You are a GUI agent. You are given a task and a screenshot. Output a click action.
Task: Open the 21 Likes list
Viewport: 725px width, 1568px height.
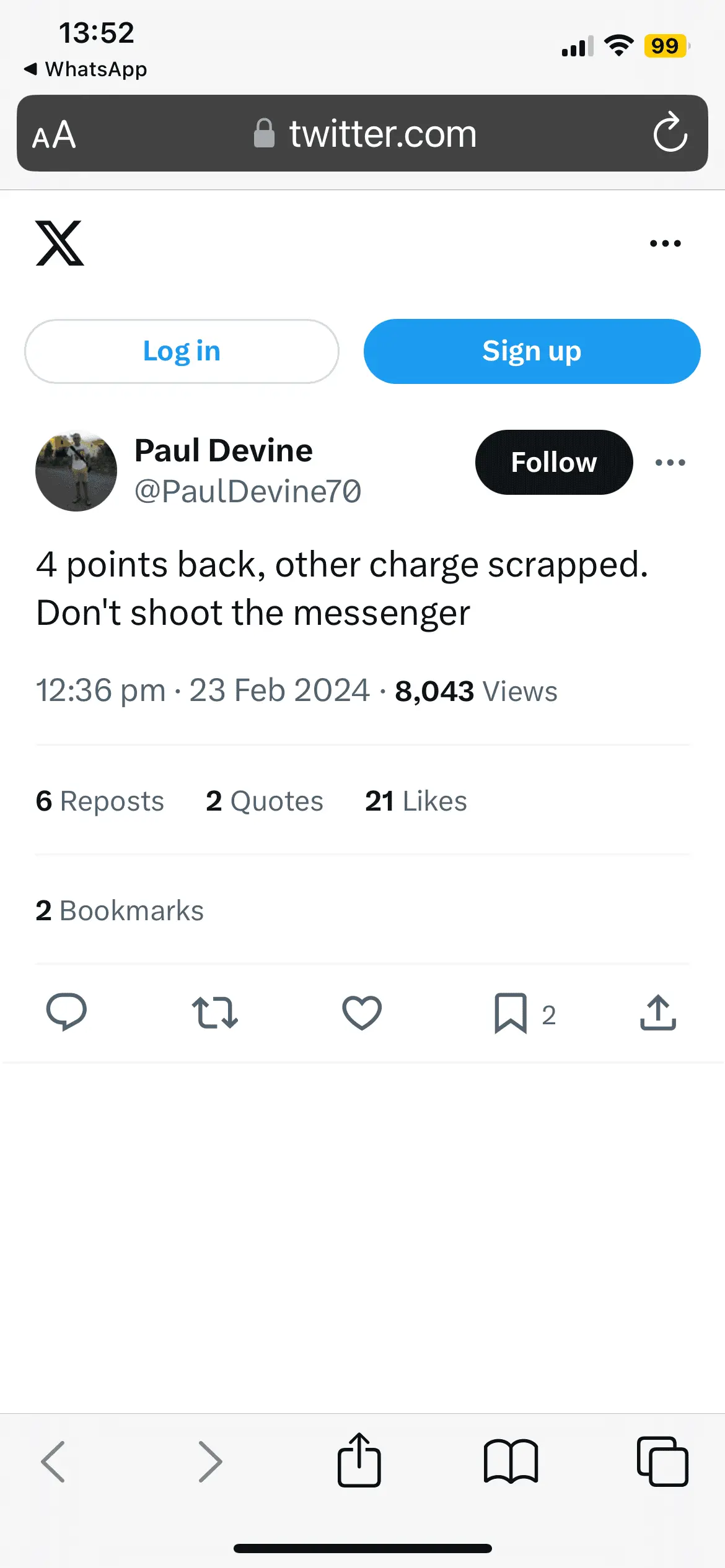tap(415, 801)
